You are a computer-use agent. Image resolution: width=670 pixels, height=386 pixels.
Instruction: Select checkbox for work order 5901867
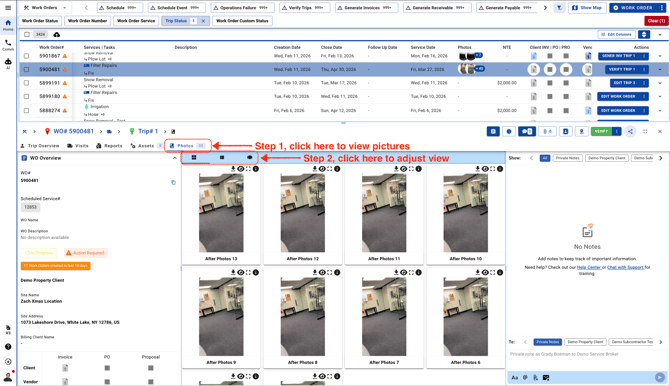click(26, 56)
